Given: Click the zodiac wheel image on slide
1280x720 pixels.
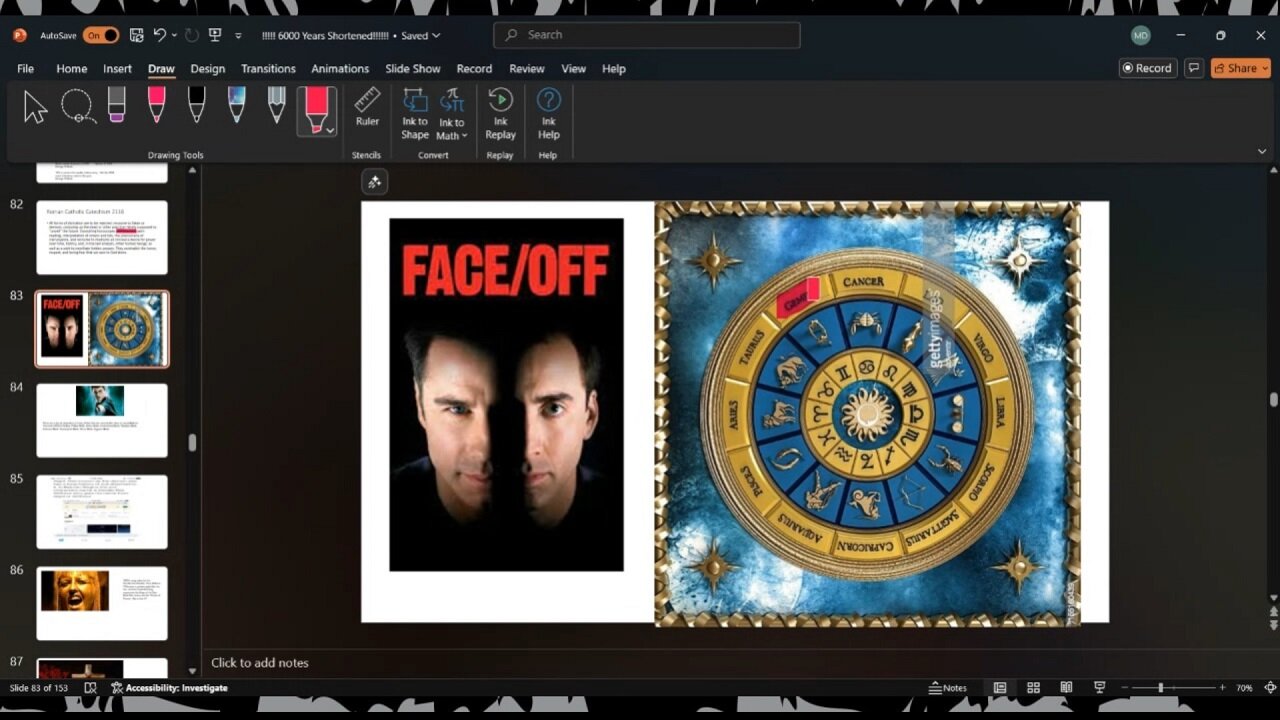Looking at the screenshot, I should coord(867,413).
